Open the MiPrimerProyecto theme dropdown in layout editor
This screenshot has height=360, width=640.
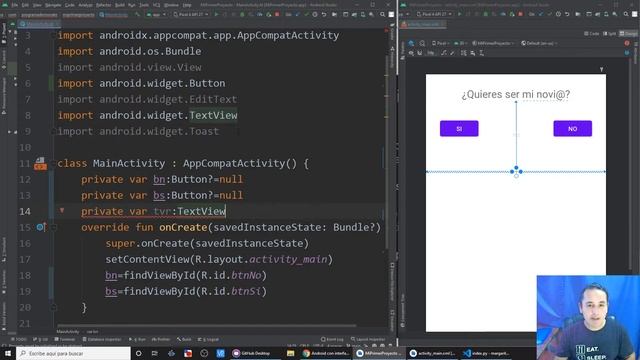coord(493,43)
